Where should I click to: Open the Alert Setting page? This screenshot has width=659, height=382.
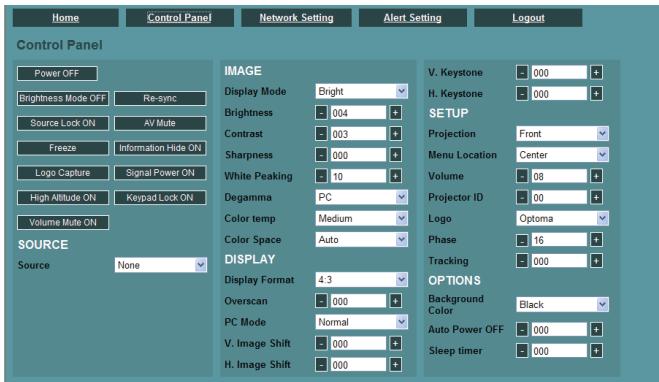click(x=413, y=18)
